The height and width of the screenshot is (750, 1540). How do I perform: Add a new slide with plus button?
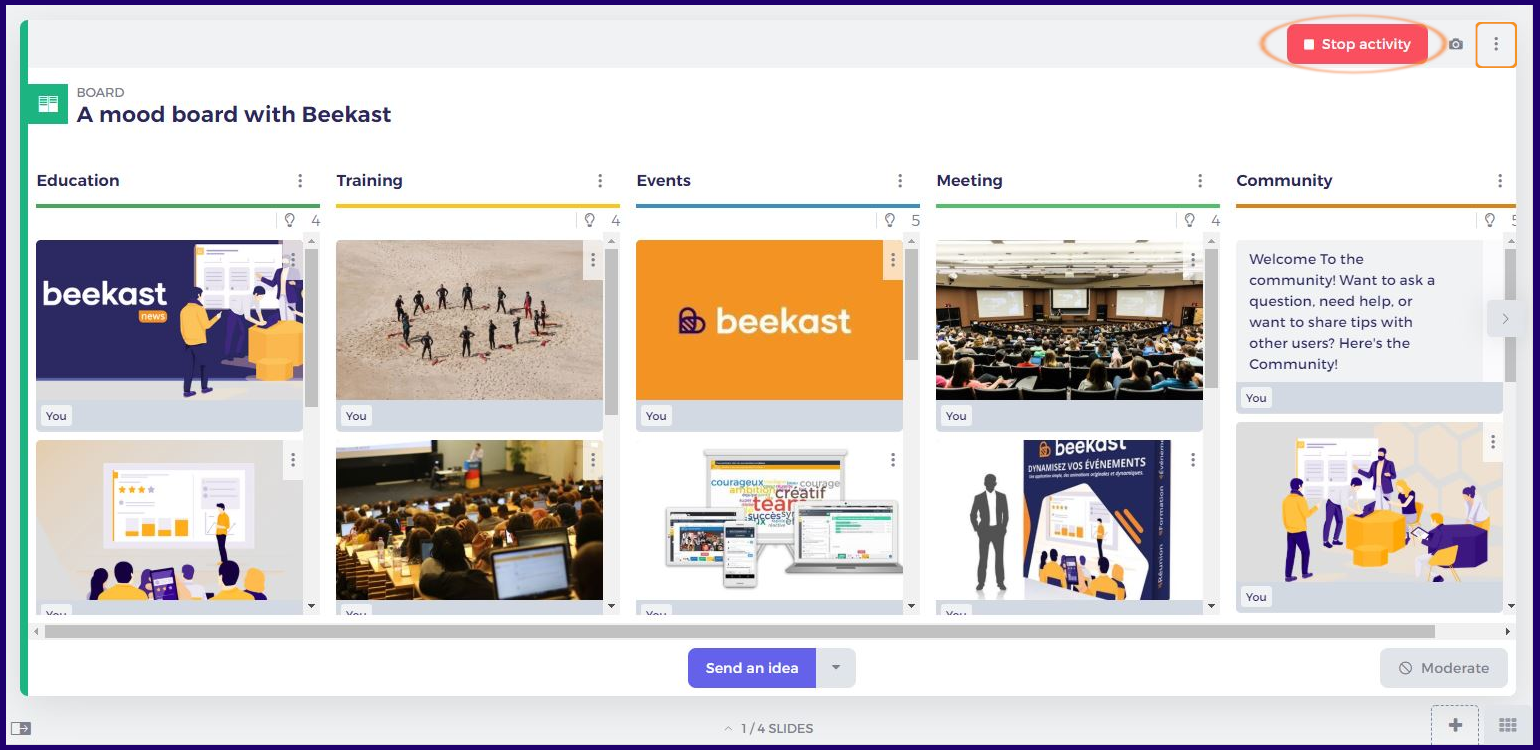1455,725
